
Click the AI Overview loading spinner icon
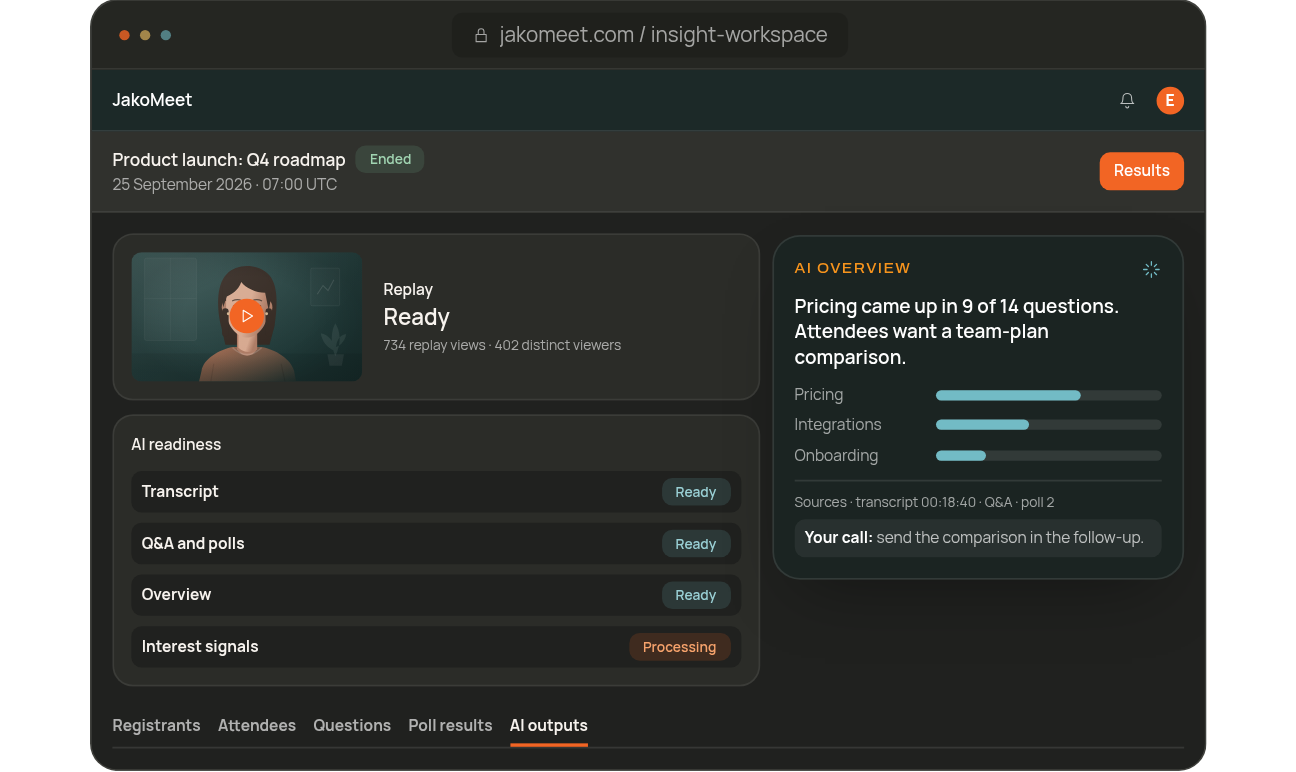click(1151, 269)
